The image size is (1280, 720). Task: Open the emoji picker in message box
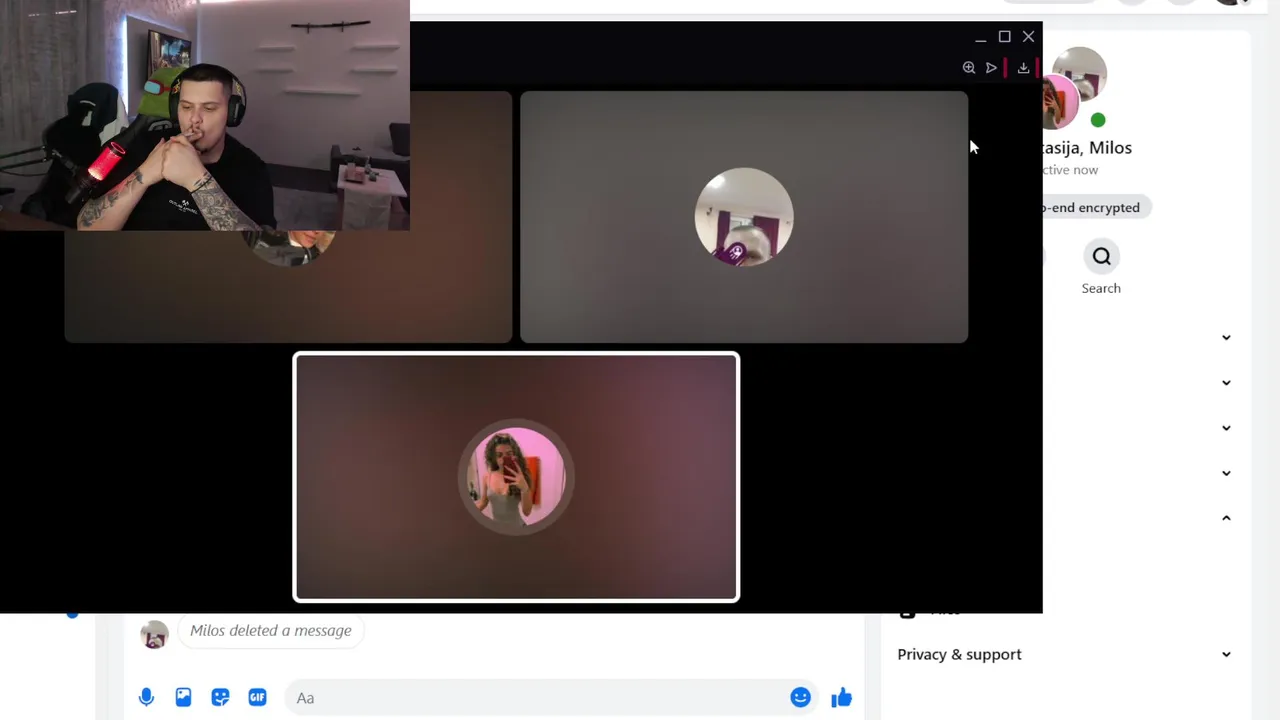800,697
